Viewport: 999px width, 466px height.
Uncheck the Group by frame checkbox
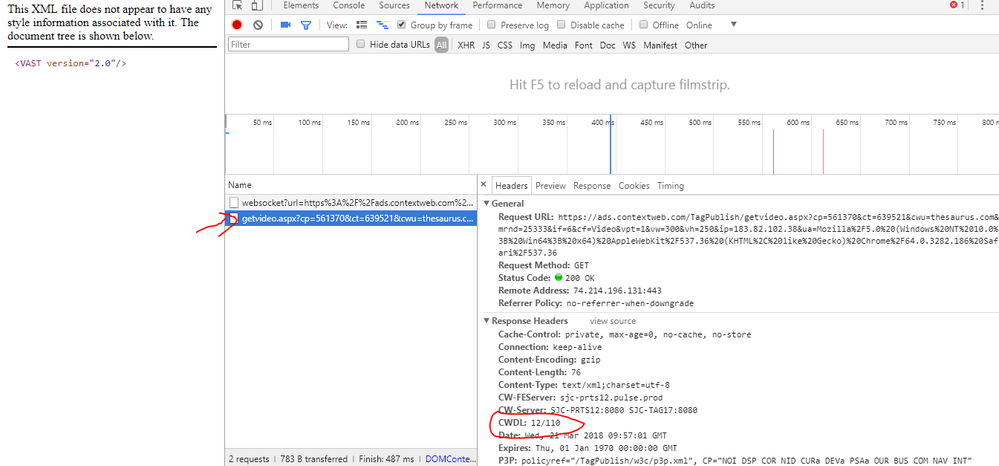401,25
